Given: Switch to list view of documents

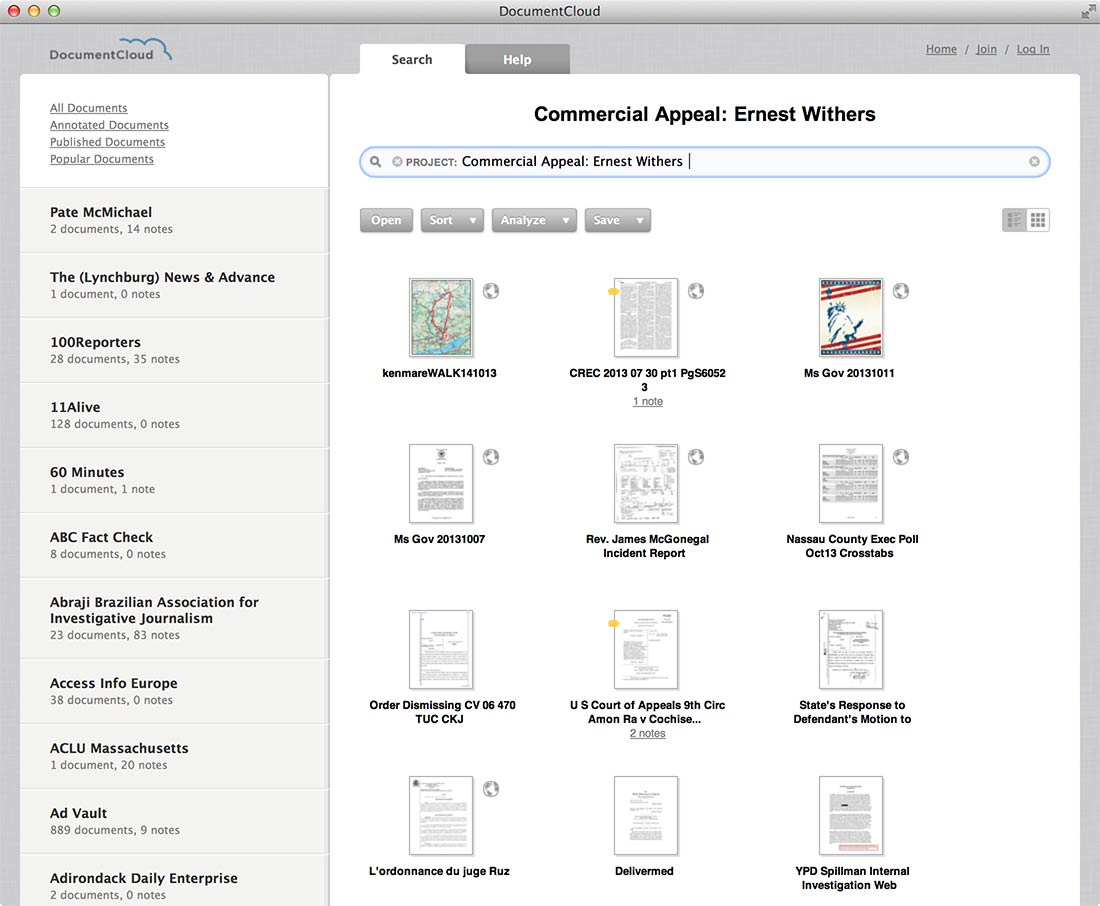Looking at the screenshot, I should (x=1016, y=219).
